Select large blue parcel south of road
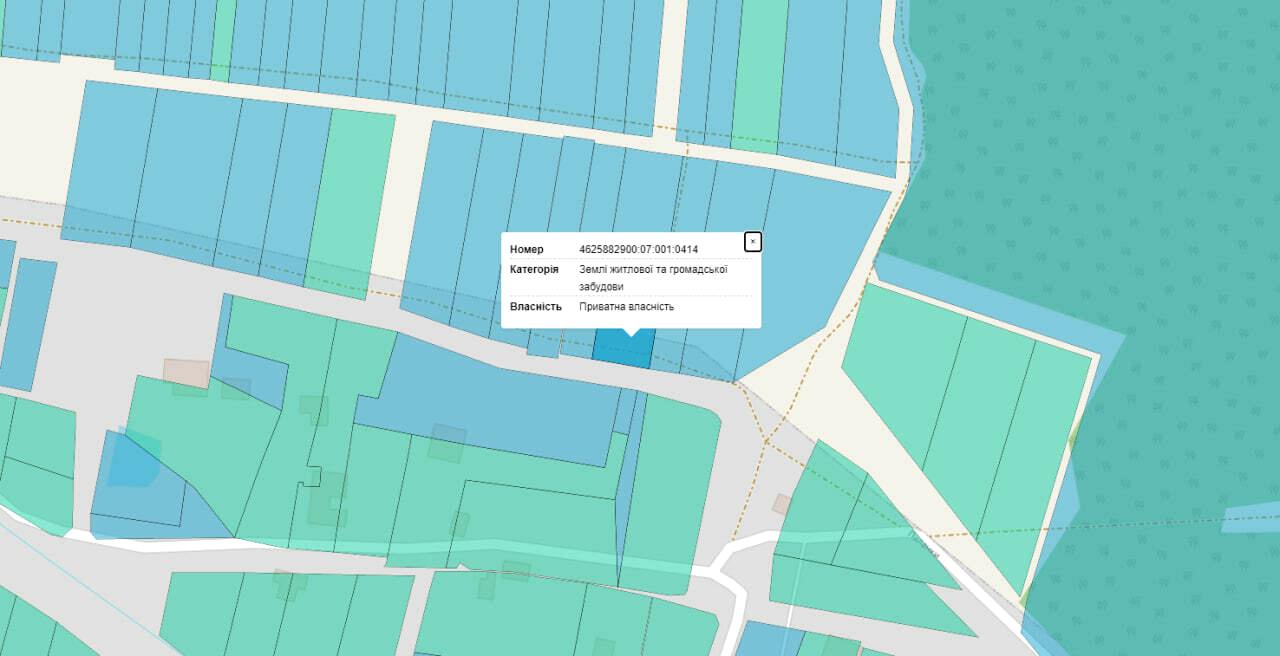The image size is (1280, 656). click(x=490, y=400)
